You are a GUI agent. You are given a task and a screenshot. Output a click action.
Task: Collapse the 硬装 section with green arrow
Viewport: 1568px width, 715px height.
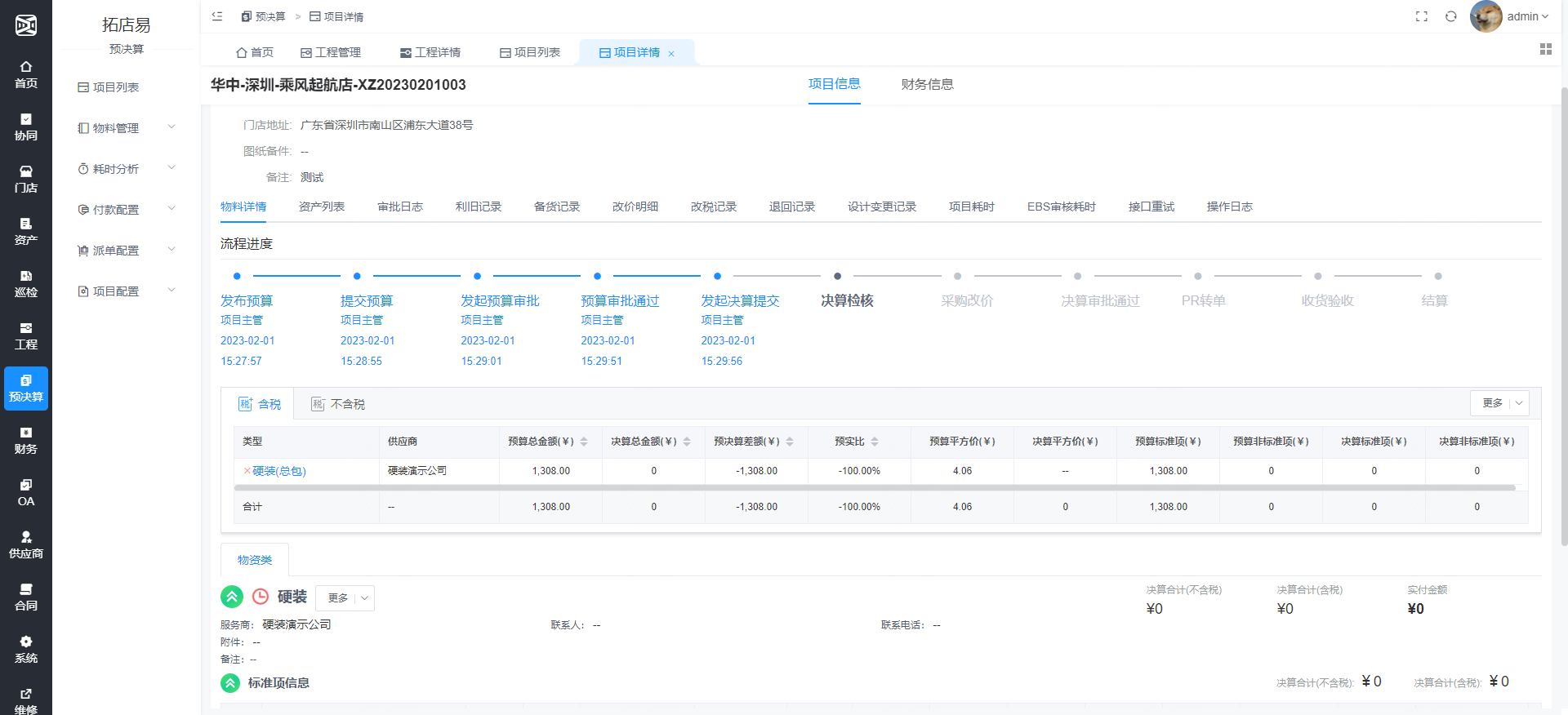[232, 597]
